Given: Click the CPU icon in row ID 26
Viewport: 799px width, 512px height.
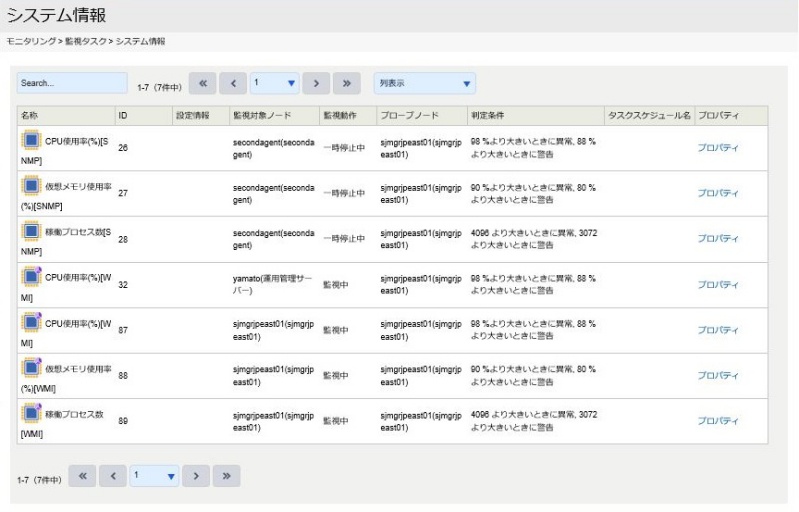Looking at the screenshot, I should point(31,140).
